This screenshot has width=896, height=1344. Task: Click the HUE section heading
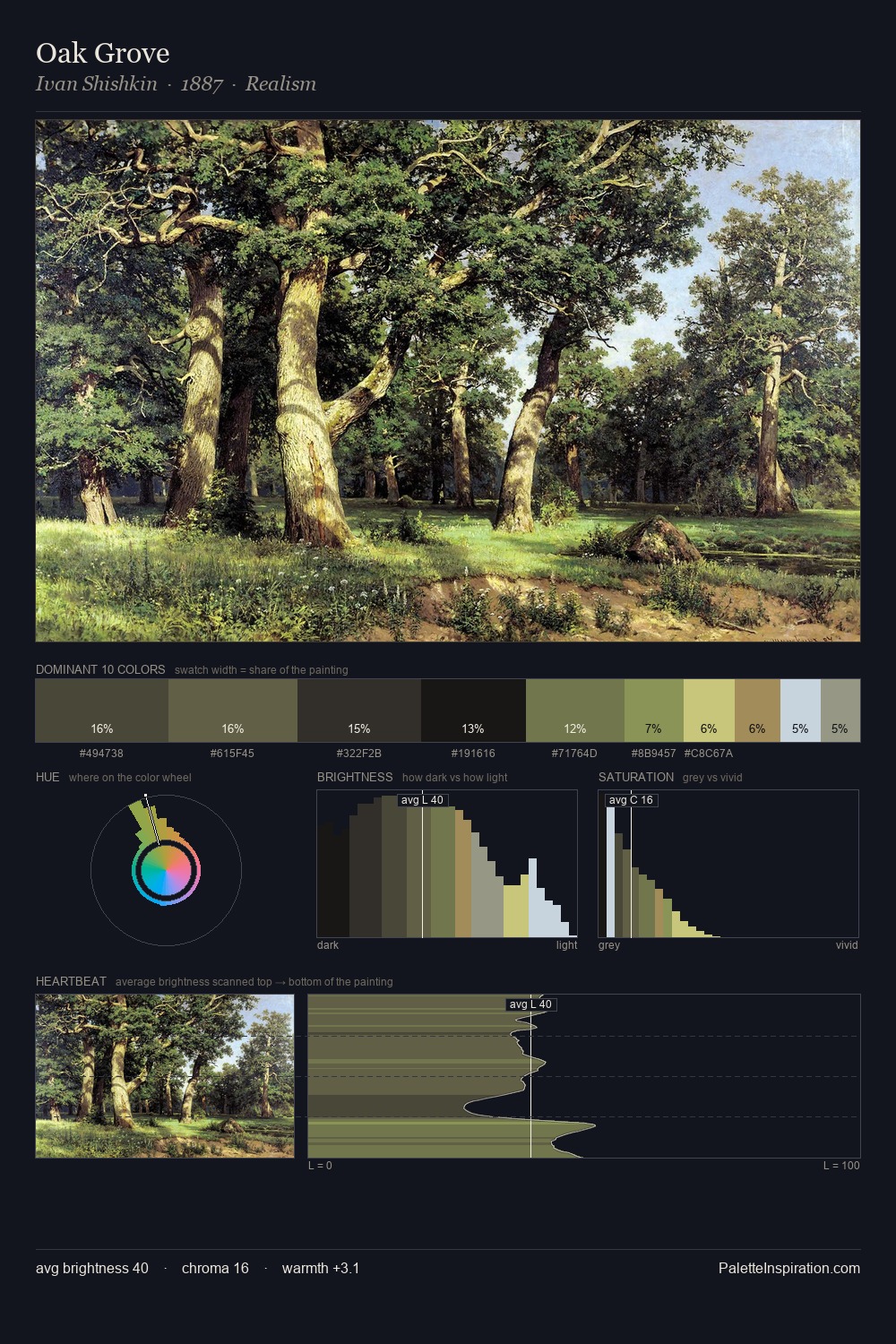tap(47, 777)
